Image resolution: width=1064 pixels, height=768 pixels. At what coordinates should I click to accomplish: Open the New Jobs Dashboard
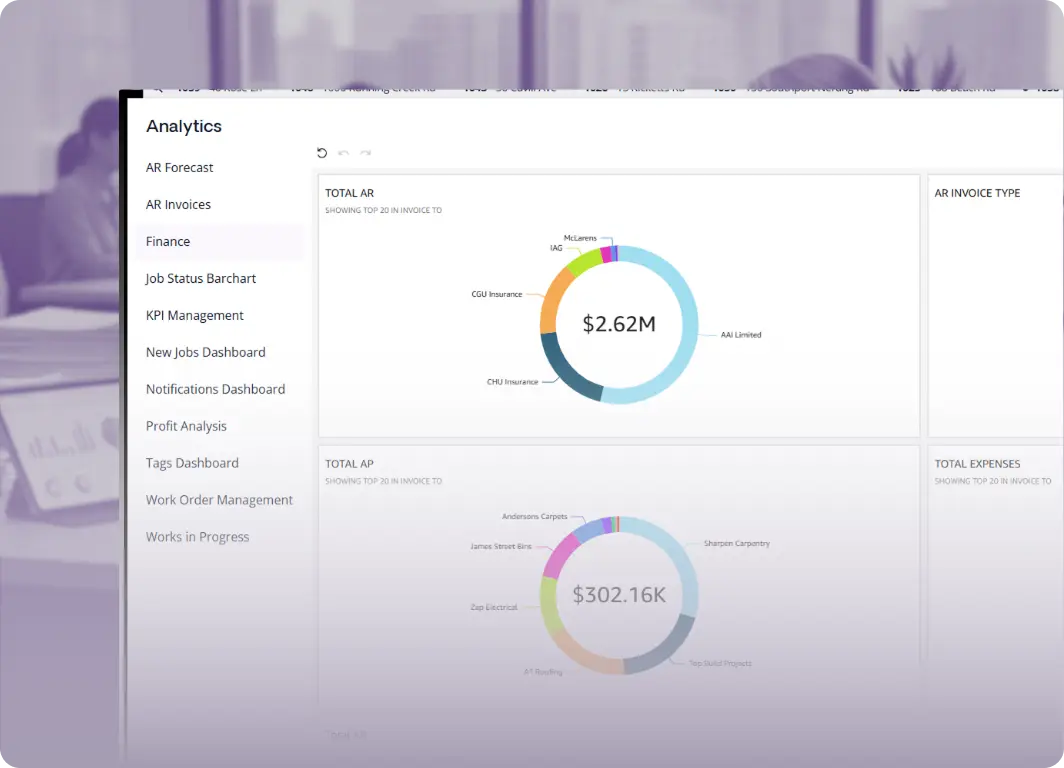pos(205,352)
